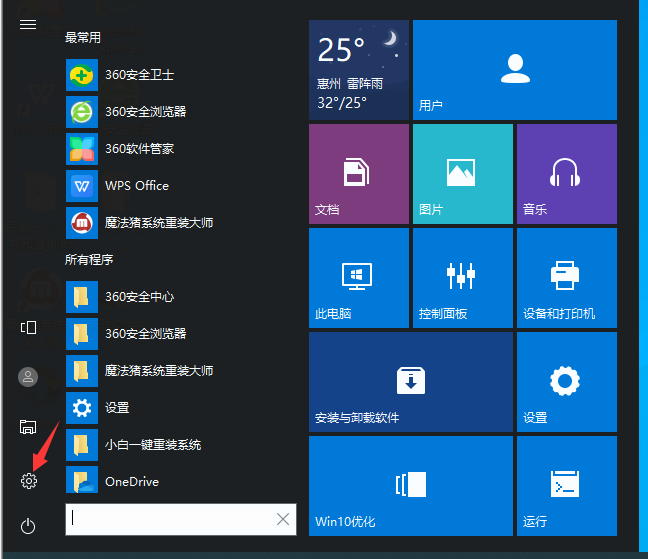The image size is (648, 559).
Task: Click the user account avatar icon
Action: click(28, 377)
